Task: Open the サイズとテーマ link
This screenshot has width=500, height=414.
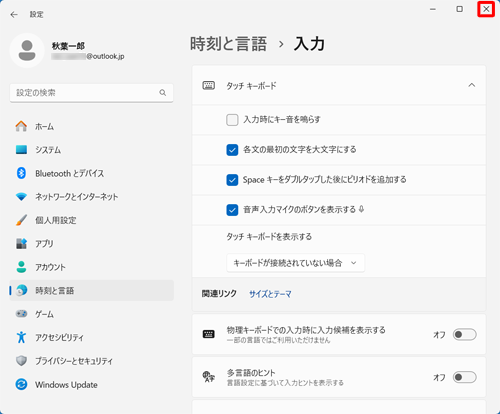Action: coord(270,294)
